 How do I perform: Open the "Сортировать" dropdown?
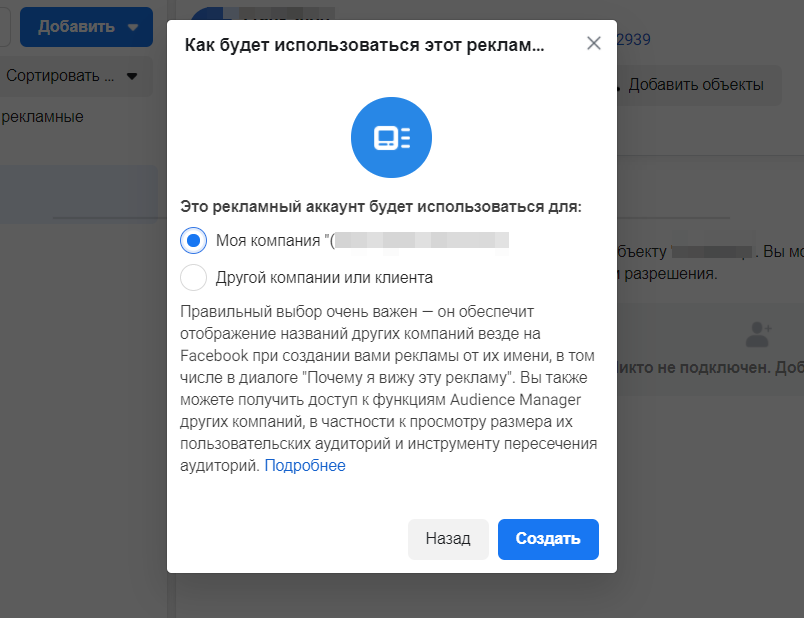click(x=60, y=75)
